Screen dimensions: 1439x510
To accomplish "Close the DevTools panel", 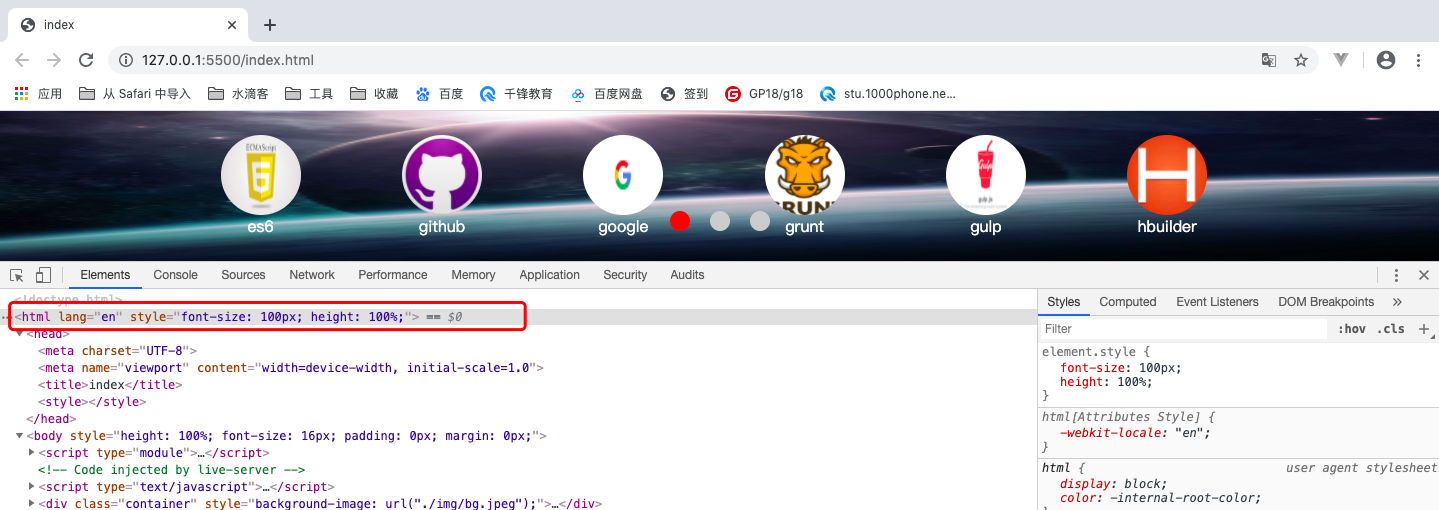I will coord(1424,275).
